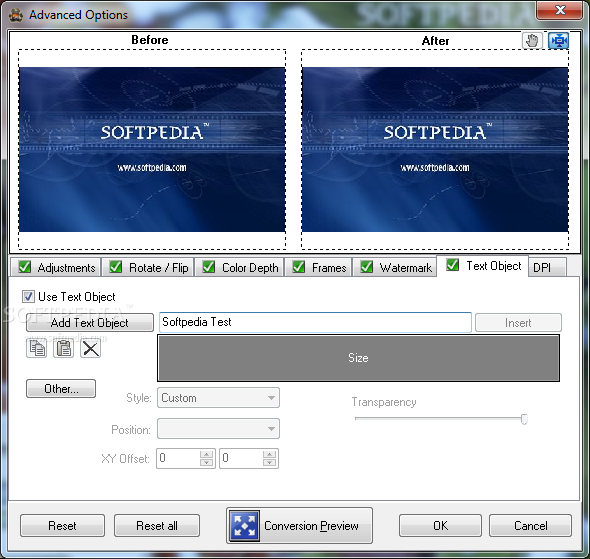This screenshot has width=590, height=559.
Task: Click the Other... button
Action: [61, 389]
